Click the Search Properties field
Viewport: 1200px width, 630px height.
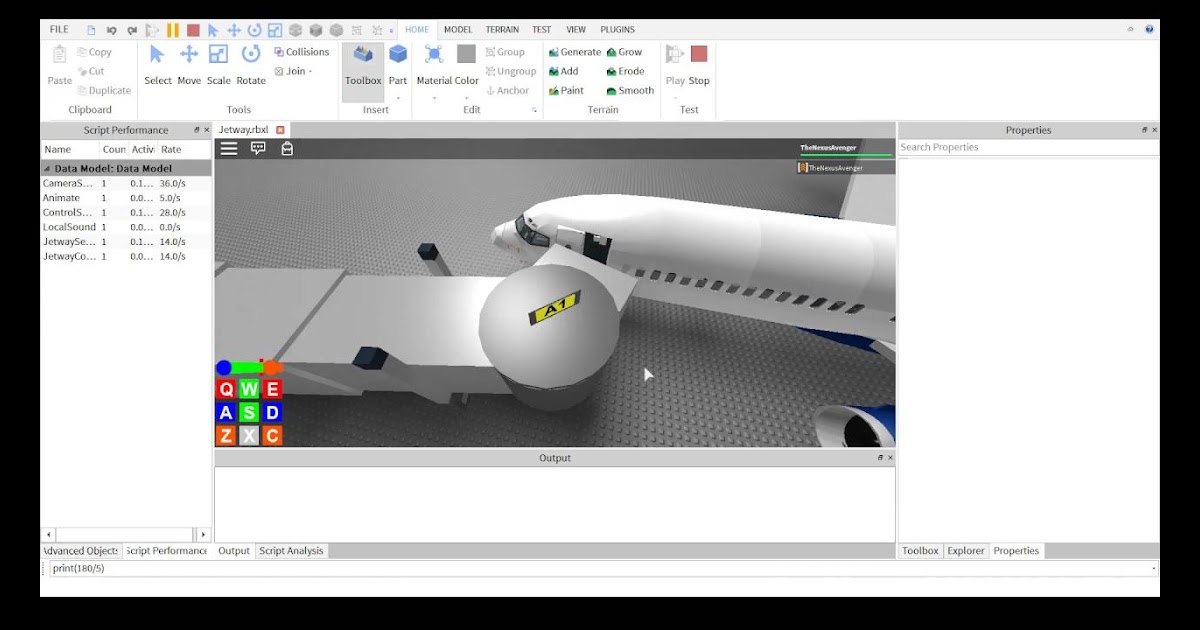coord(1028,147)
